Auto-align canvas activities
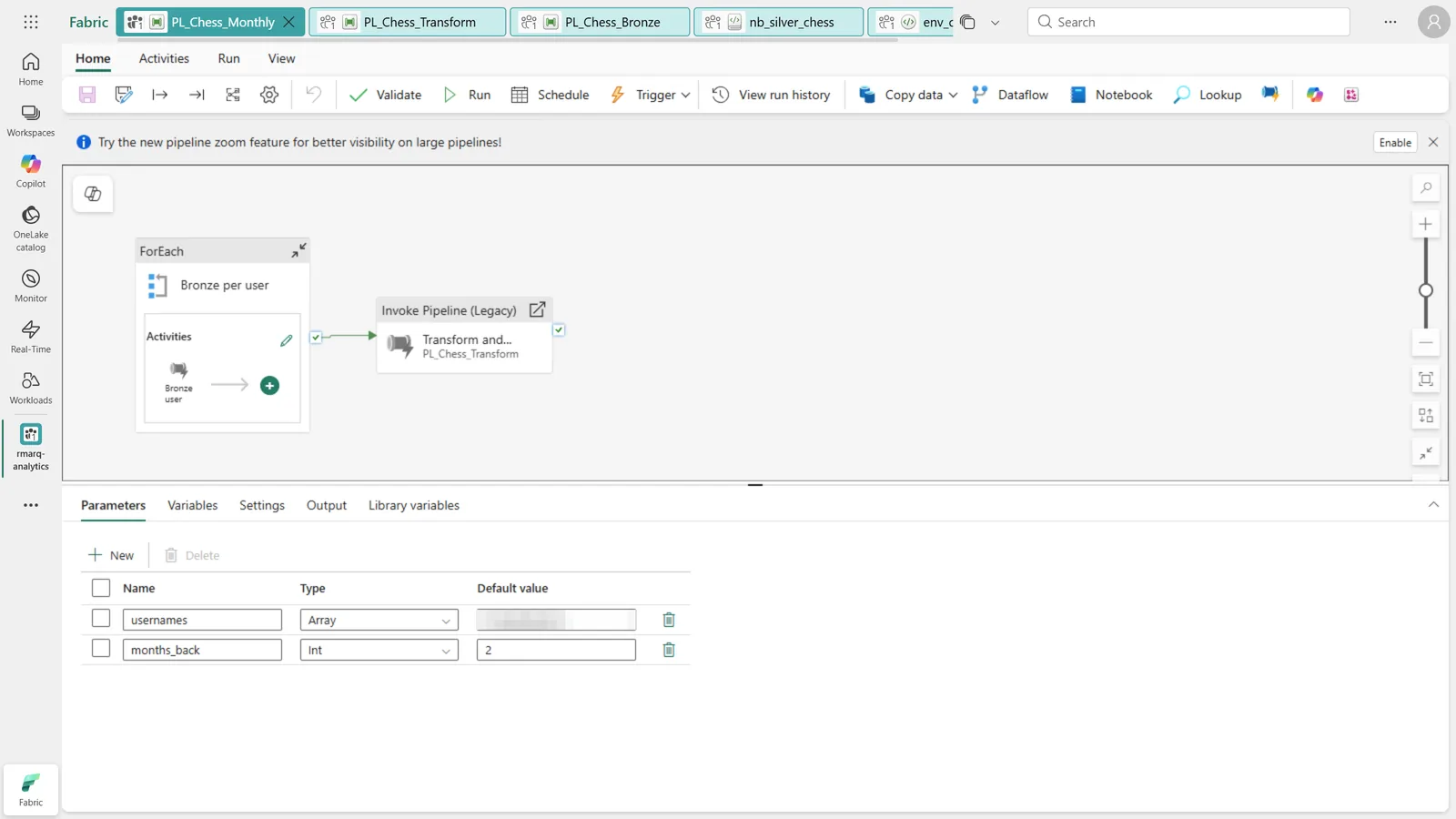This screenshot has height=819, width=1456. [x=1426, y=416]
